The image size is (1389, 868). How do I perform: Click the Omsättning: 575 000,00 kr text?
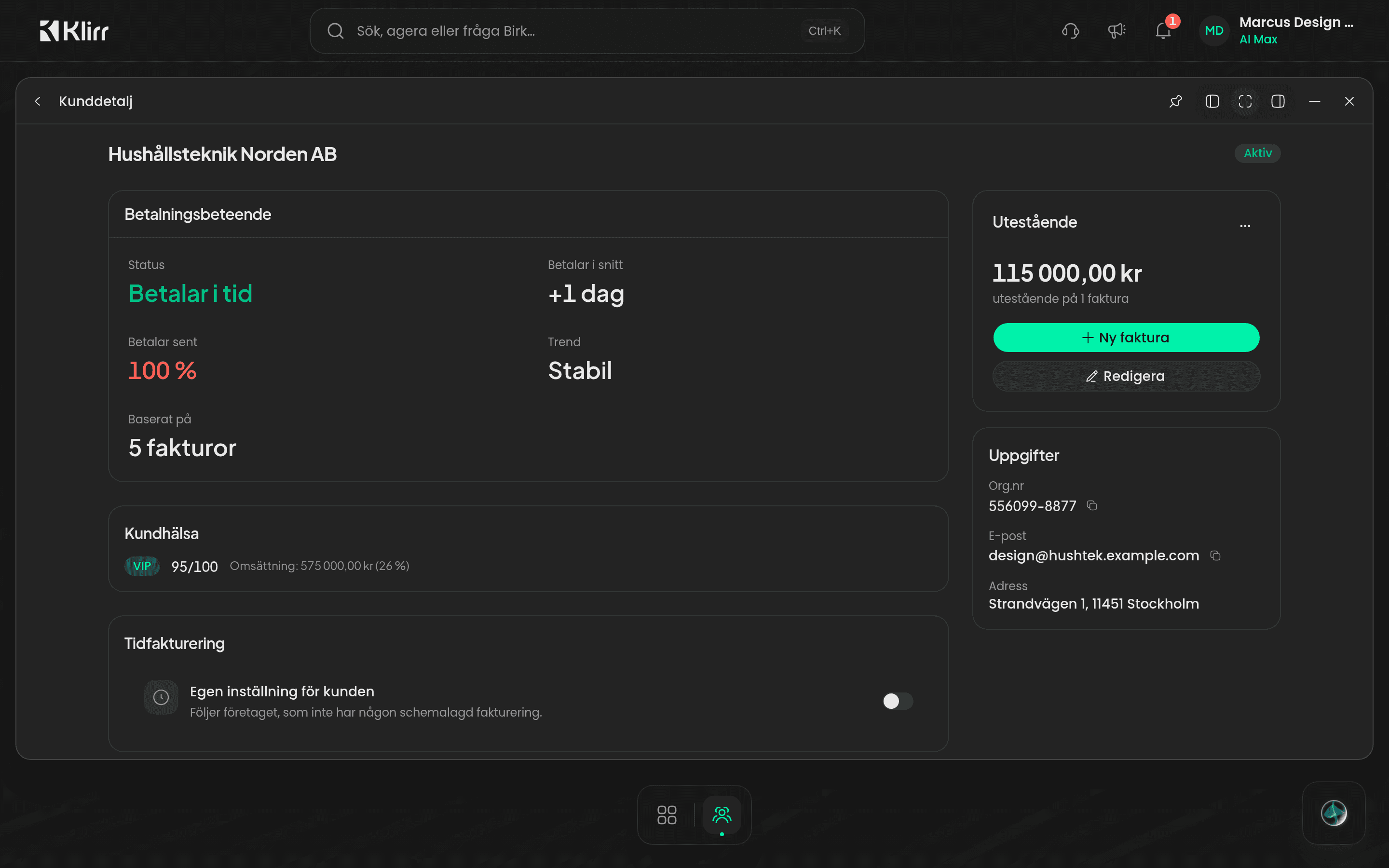point(301,566)
